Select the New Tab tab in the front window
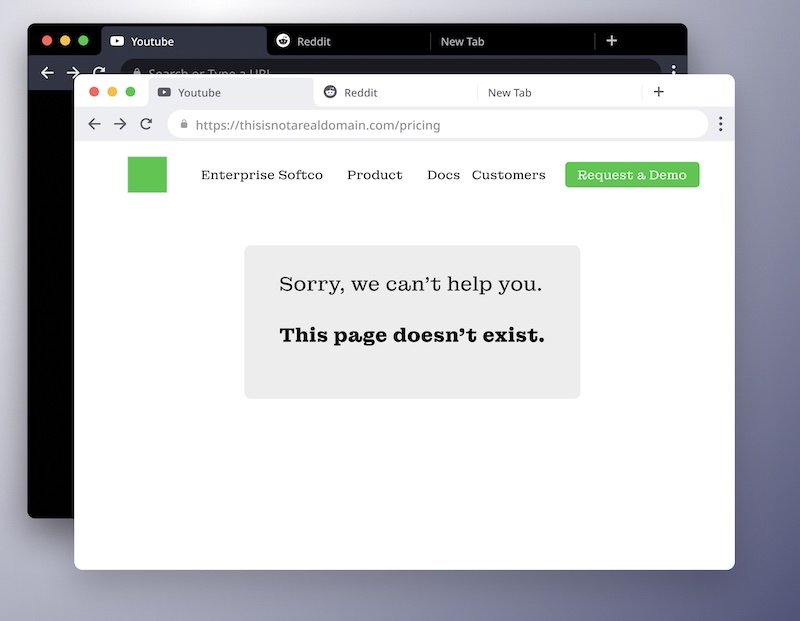The height and width of the screenshot is (621, 800). pyautogui.click(x=510, y=93)
